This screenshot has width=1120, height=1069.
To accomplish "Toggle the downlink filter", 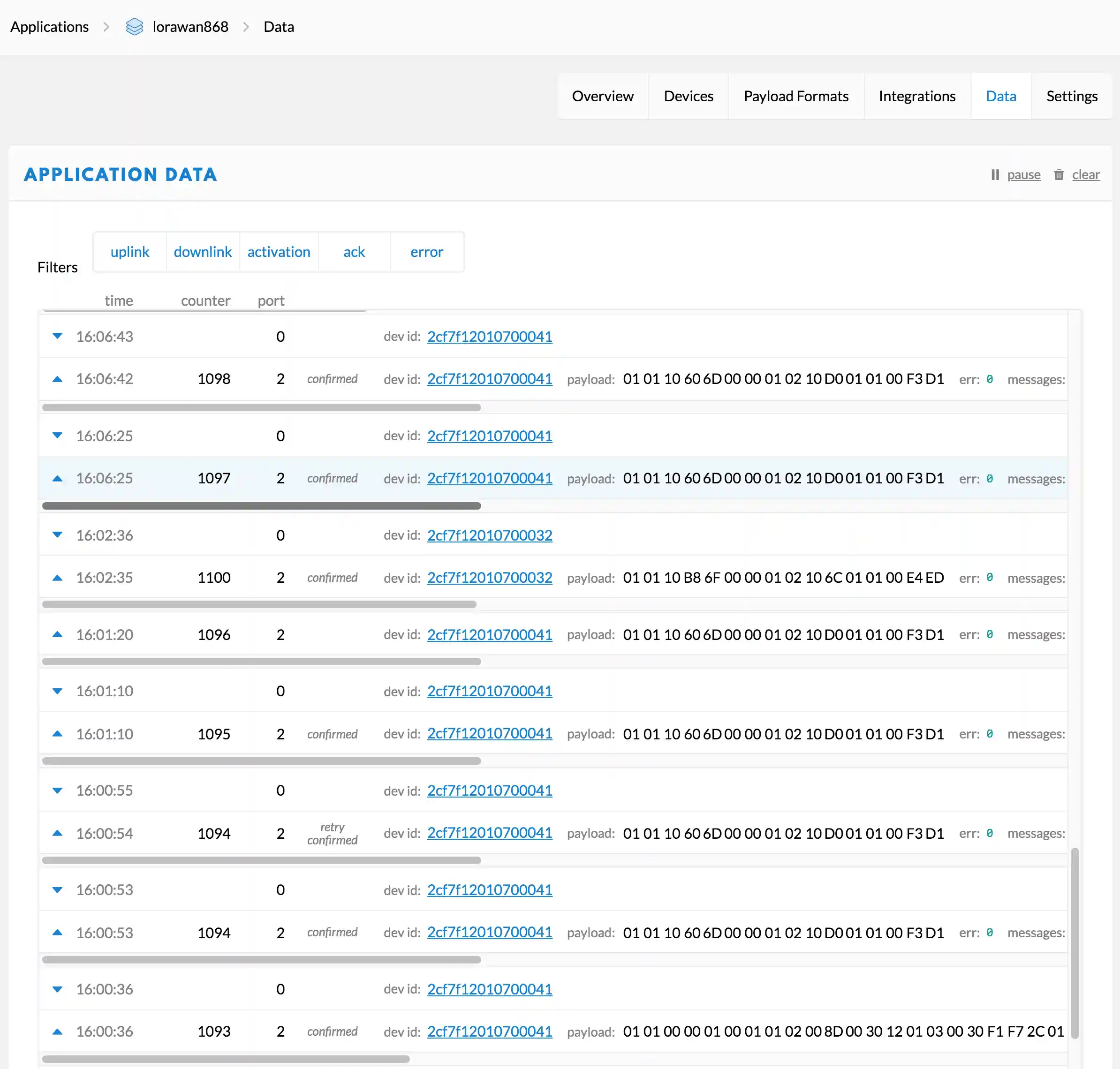I will click(202, 252).
